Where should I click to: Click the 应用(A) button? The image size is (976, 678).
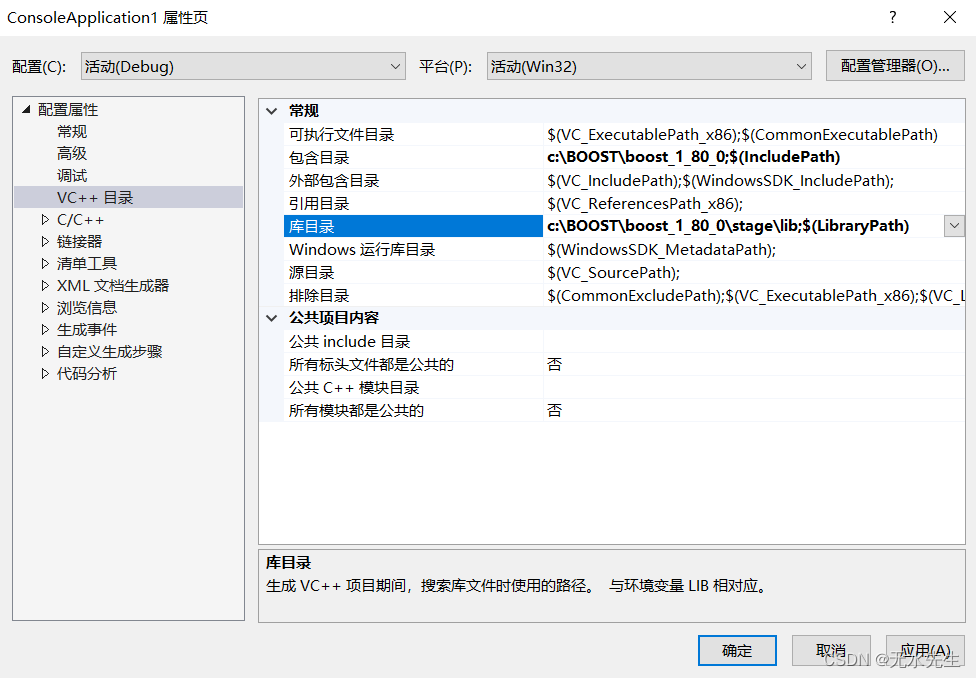[x=925, y=650]
